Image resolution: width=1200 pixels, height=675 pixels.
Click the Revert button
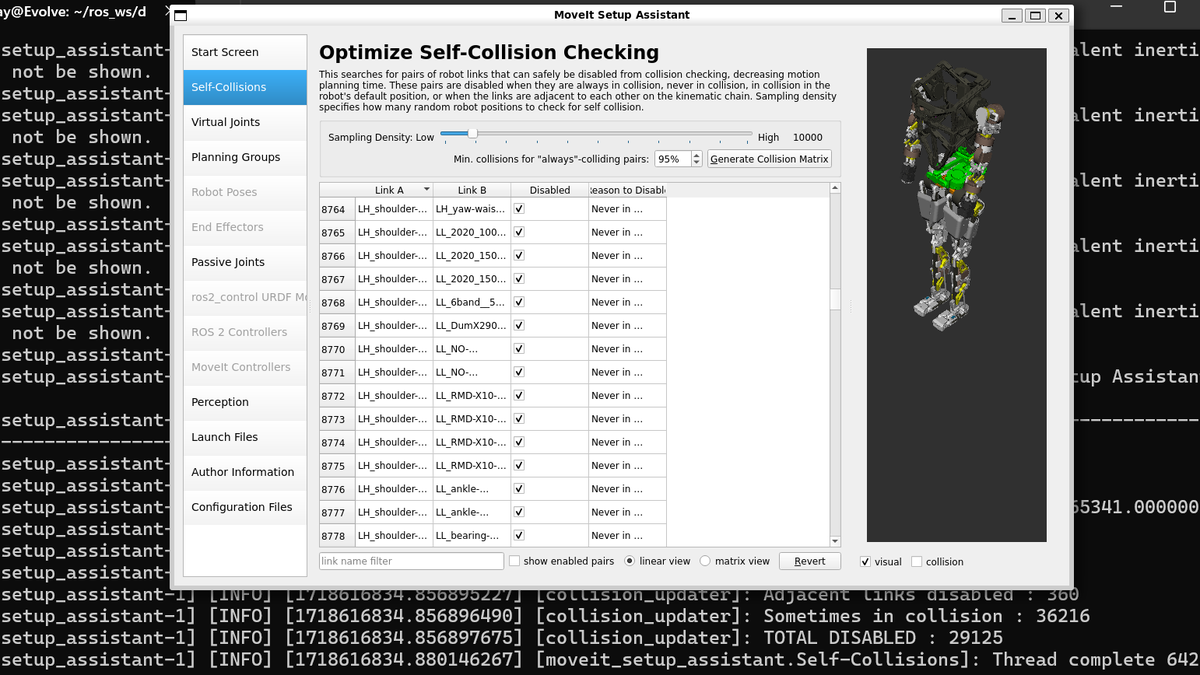[810, 561]
